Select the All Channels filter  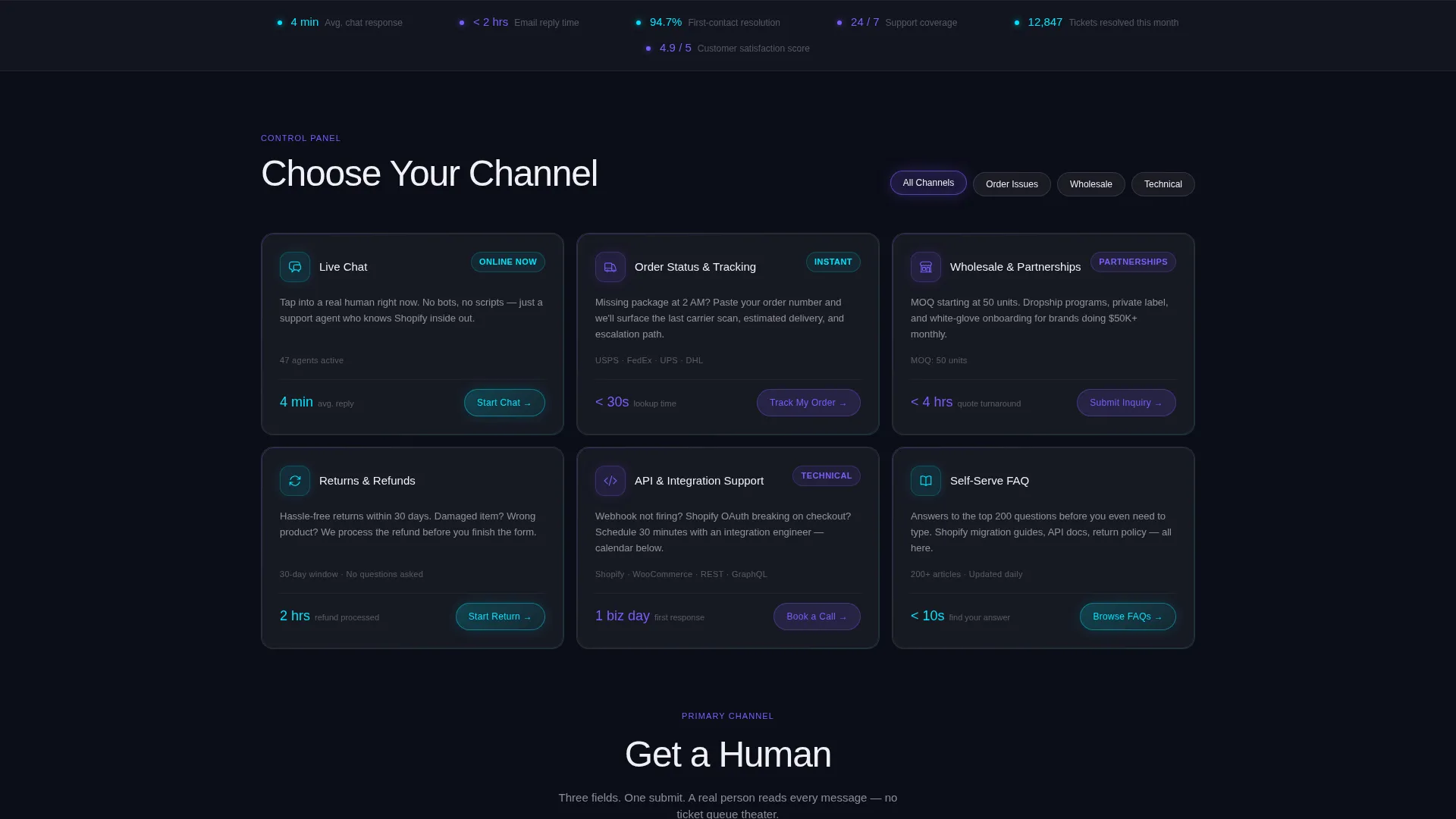(928, 183)
